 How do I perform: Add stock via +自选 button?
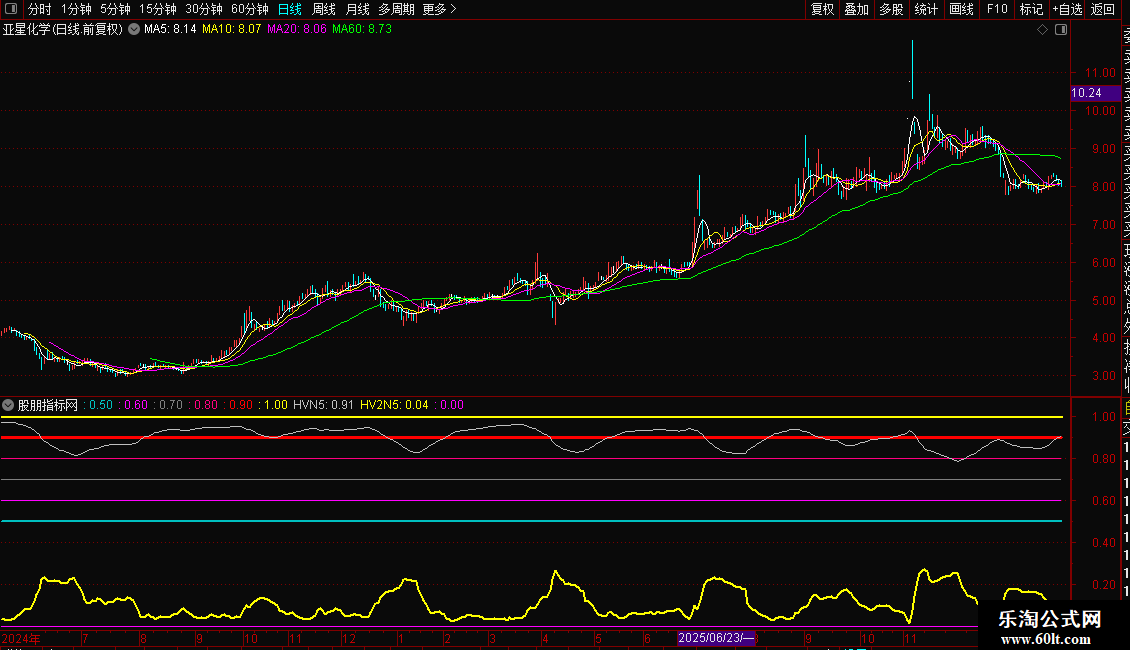pyautogui.click(x=1067, y=9)
